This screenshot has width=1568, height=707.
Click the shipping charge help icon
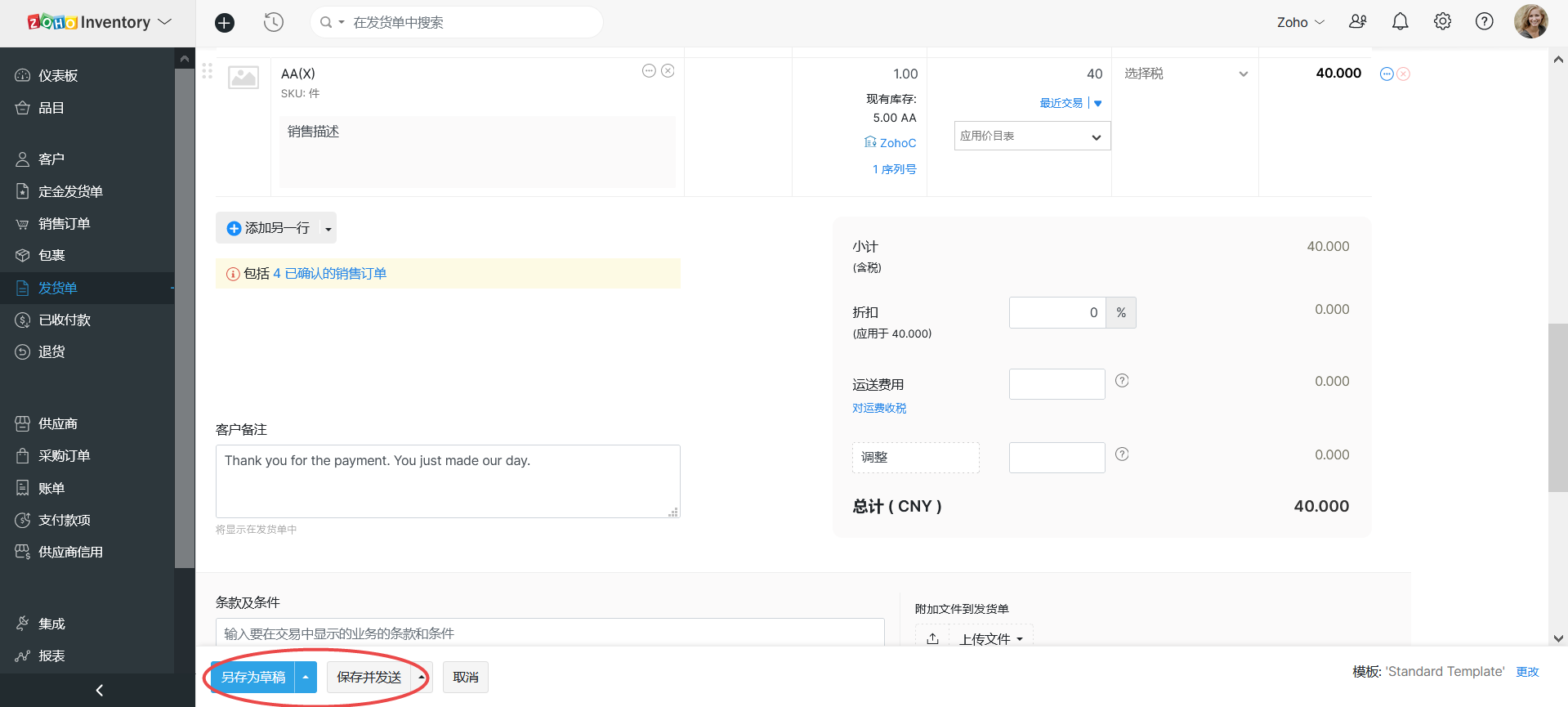click(1122, 381)
